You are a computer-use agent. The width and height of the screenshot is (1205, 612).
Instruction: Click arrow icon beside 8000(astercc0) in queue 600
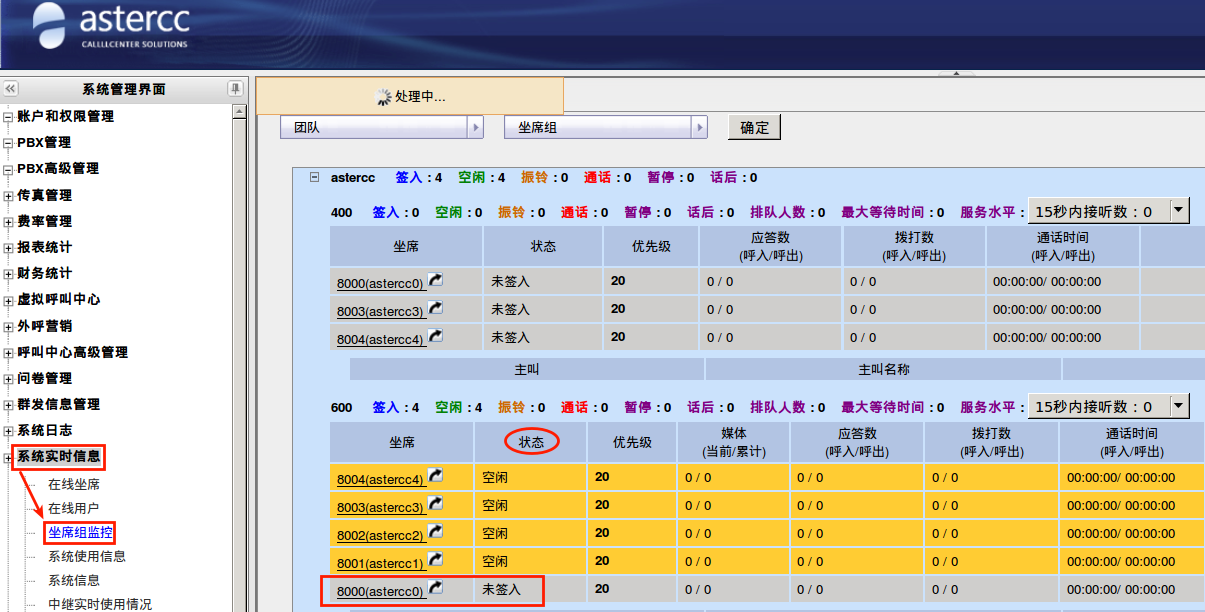coord(435,588)
